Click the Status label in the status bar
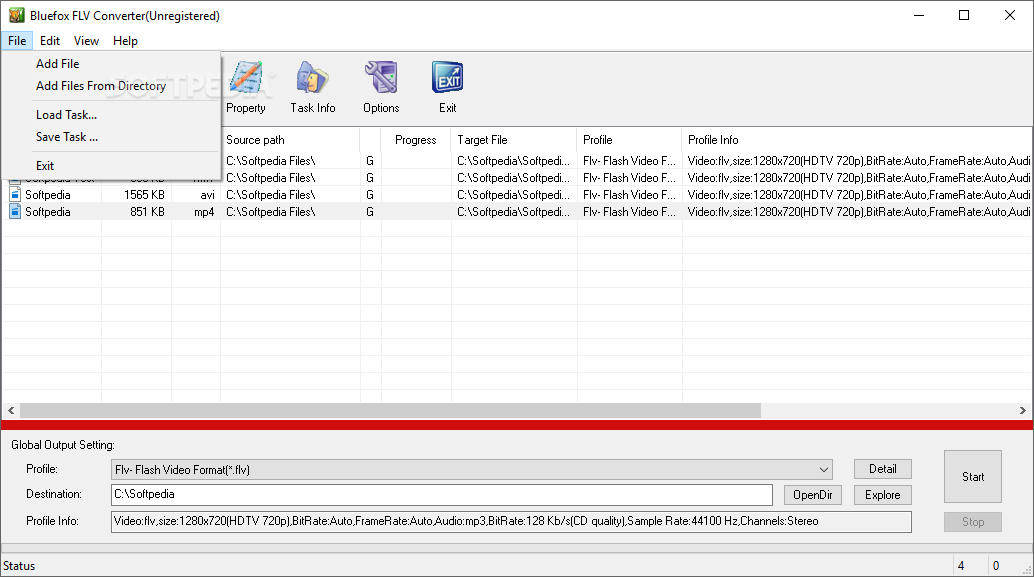This screenshot has width=1034, height=577. tap(19, 566)
